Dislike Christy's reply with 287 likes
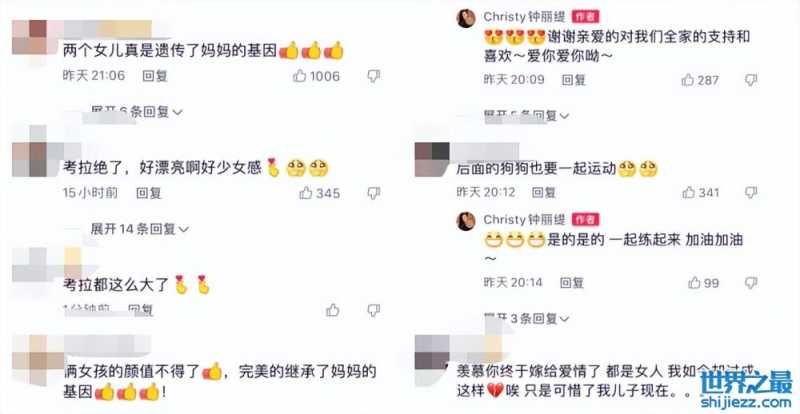 point(751,80)
